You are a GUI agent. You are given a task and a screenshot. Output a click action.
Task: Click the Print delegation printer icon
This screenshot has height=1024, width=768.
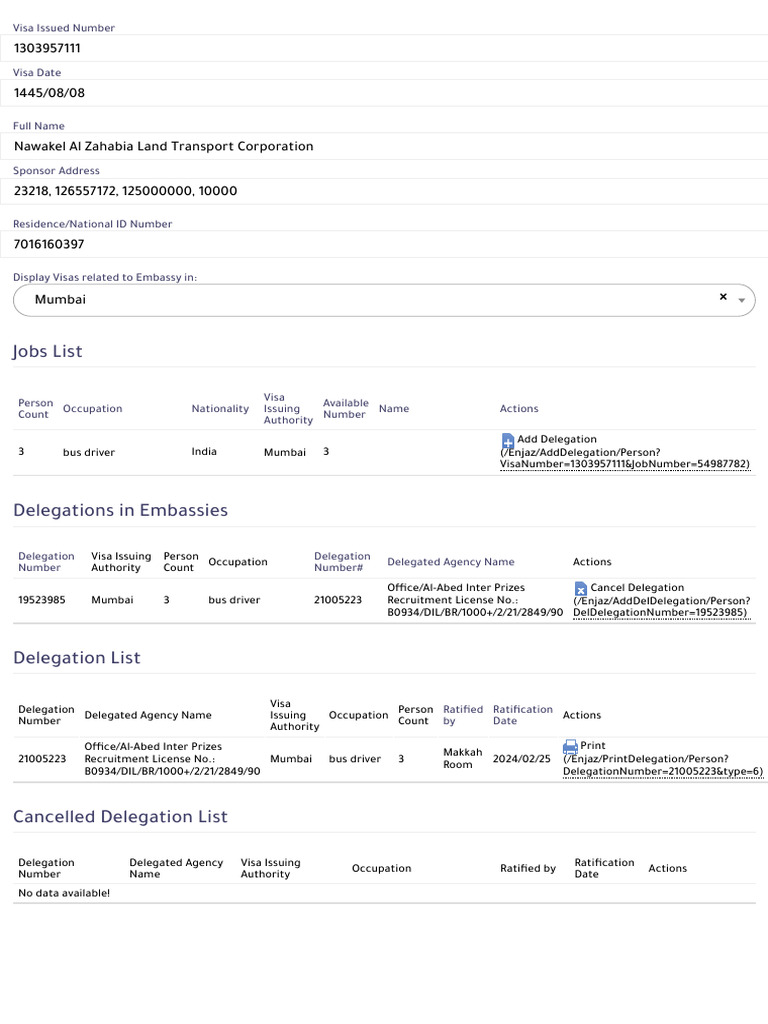tap(570, 746)
